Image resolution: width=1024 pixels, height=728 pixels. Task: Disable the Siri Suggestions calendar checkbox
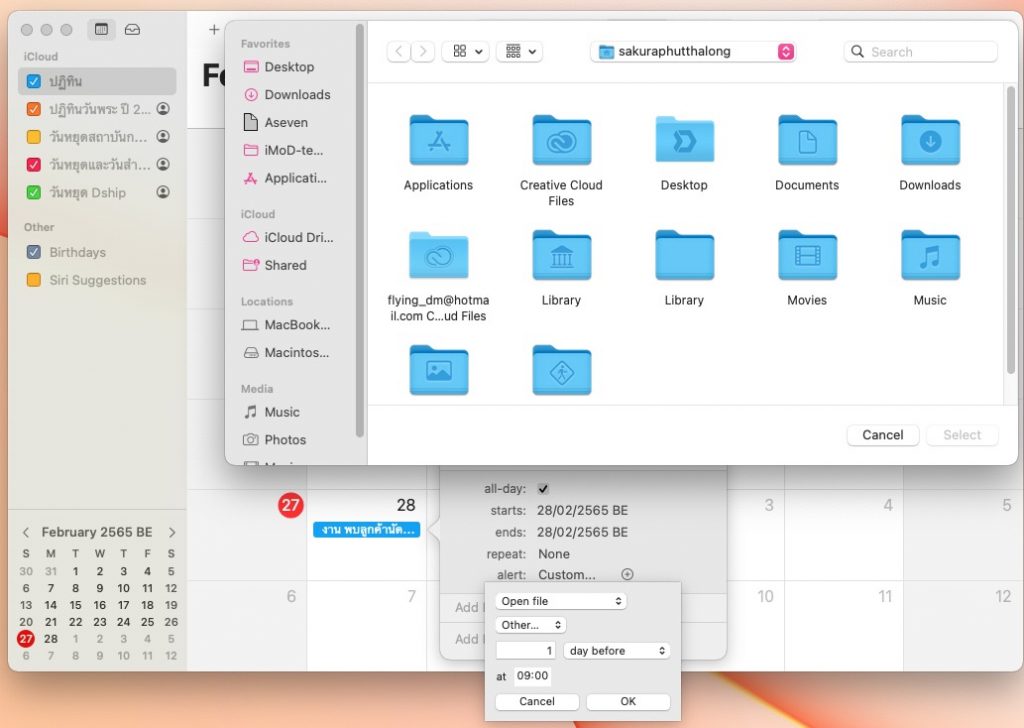coord(34,280)
